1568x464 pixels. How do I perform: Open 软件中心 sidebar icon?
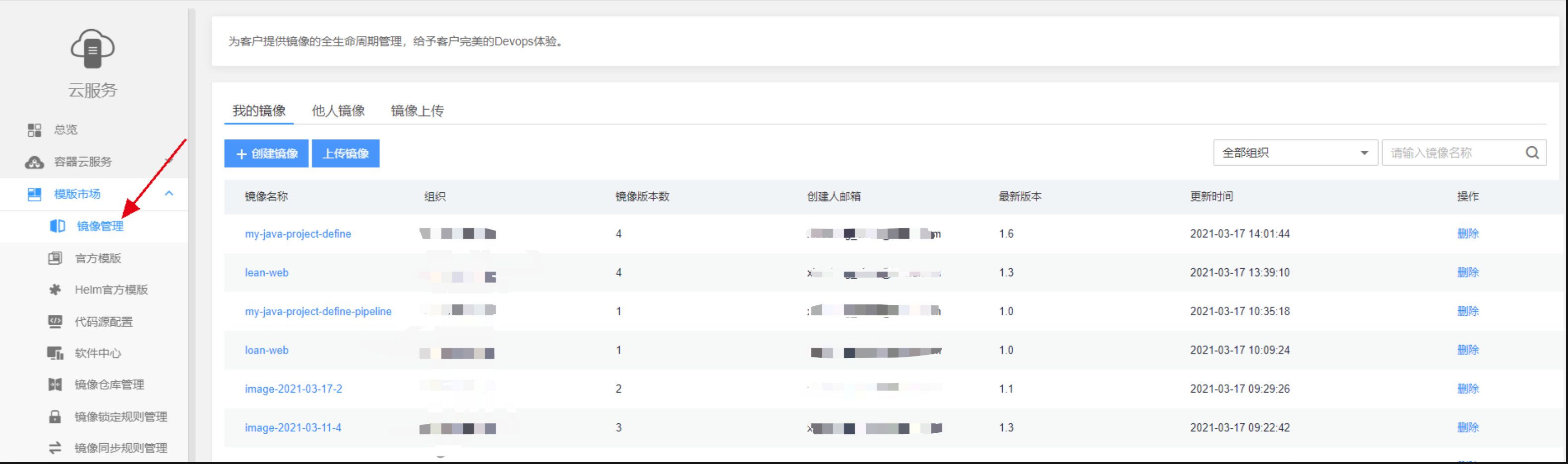click(x=55, y=353)
